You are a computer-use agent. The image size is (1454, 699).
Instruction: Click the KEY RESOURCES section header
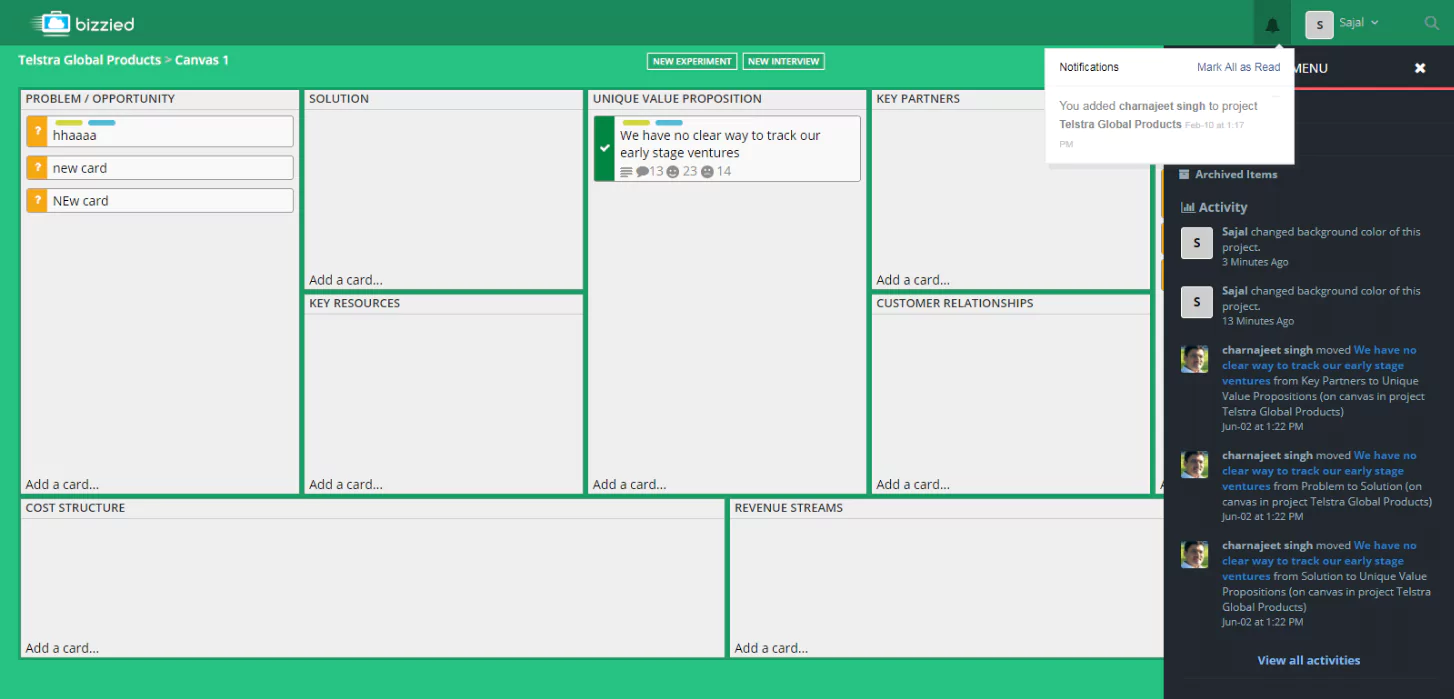[x=354, y=303]
